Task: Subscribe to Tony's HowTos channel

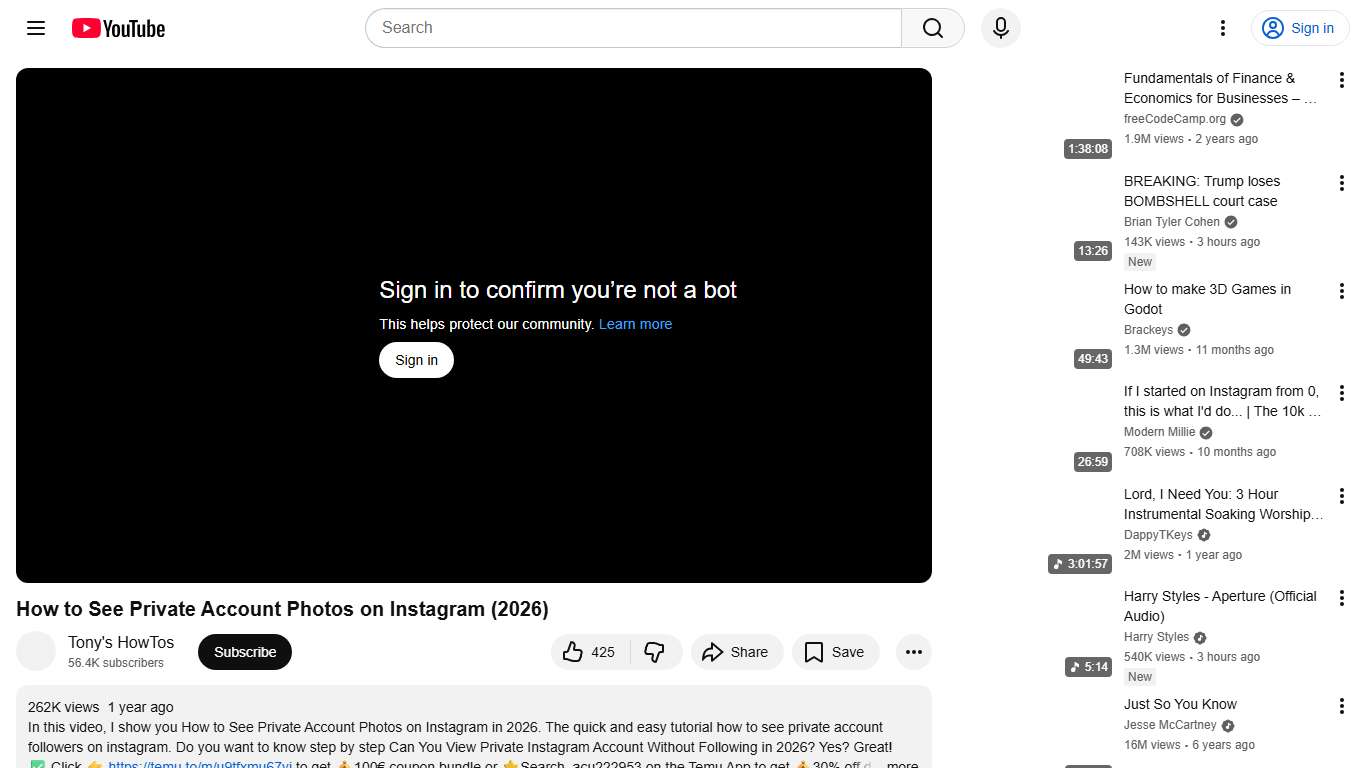Action: (244, 651)
